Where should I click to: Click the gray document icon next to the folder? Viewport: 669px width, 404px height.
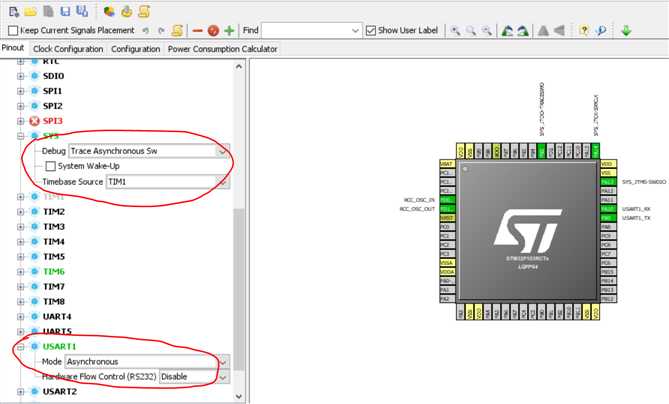pos(48,12)
